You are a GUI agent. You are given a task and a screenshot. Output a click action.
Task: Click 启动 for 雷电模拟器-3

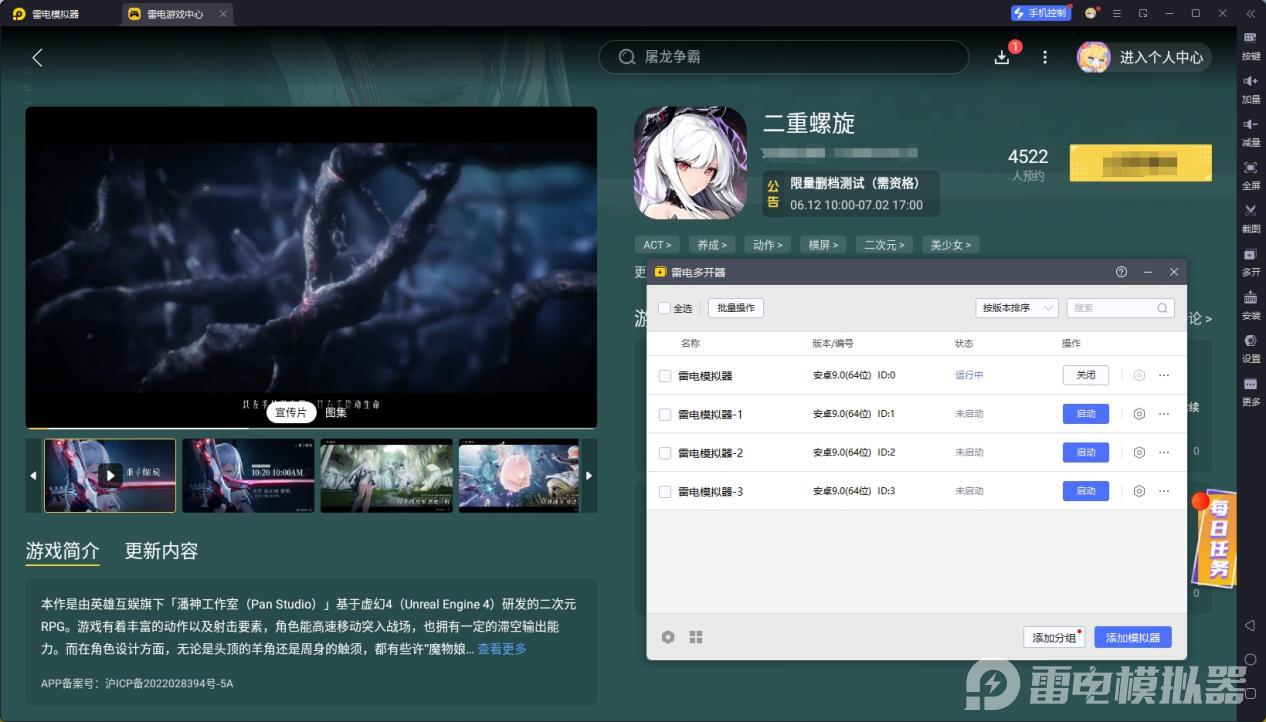pyautogui.click(x=1086, y=491)
